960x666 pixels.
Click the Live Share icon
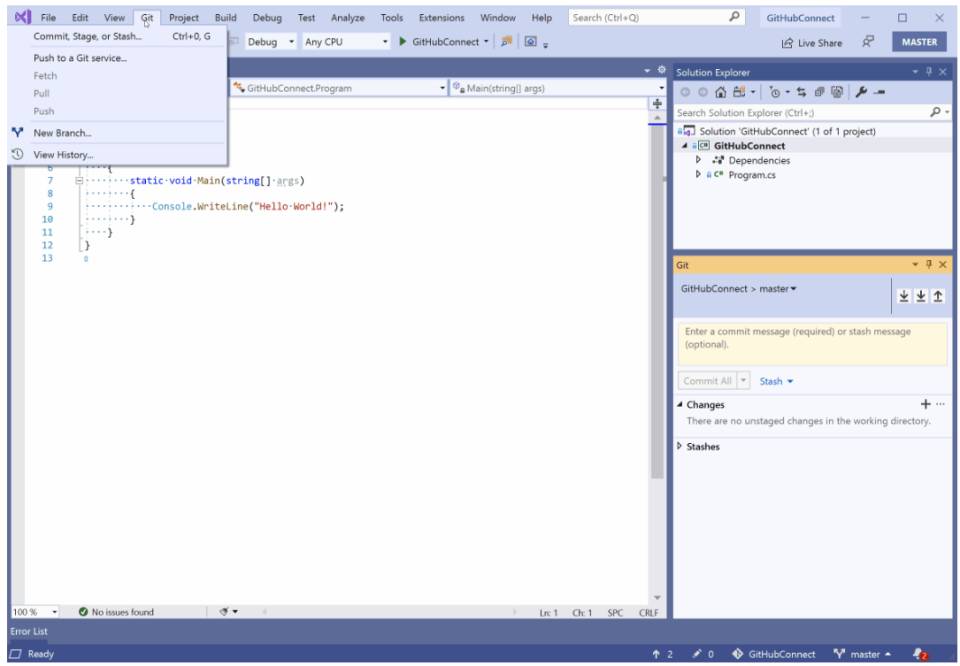(787, 43)
